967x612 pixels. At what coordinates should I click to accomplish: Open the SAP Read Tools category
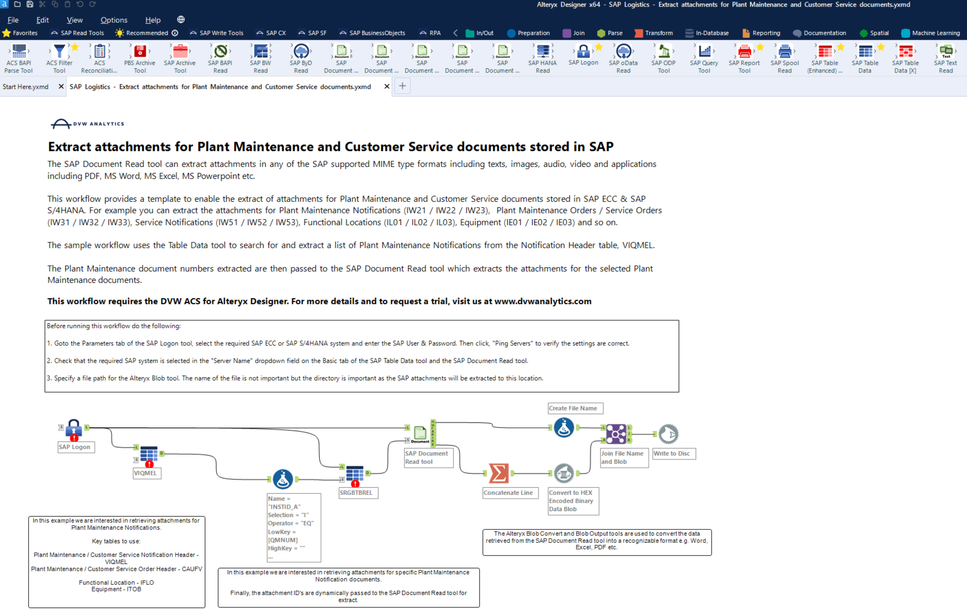click(78, 33)
